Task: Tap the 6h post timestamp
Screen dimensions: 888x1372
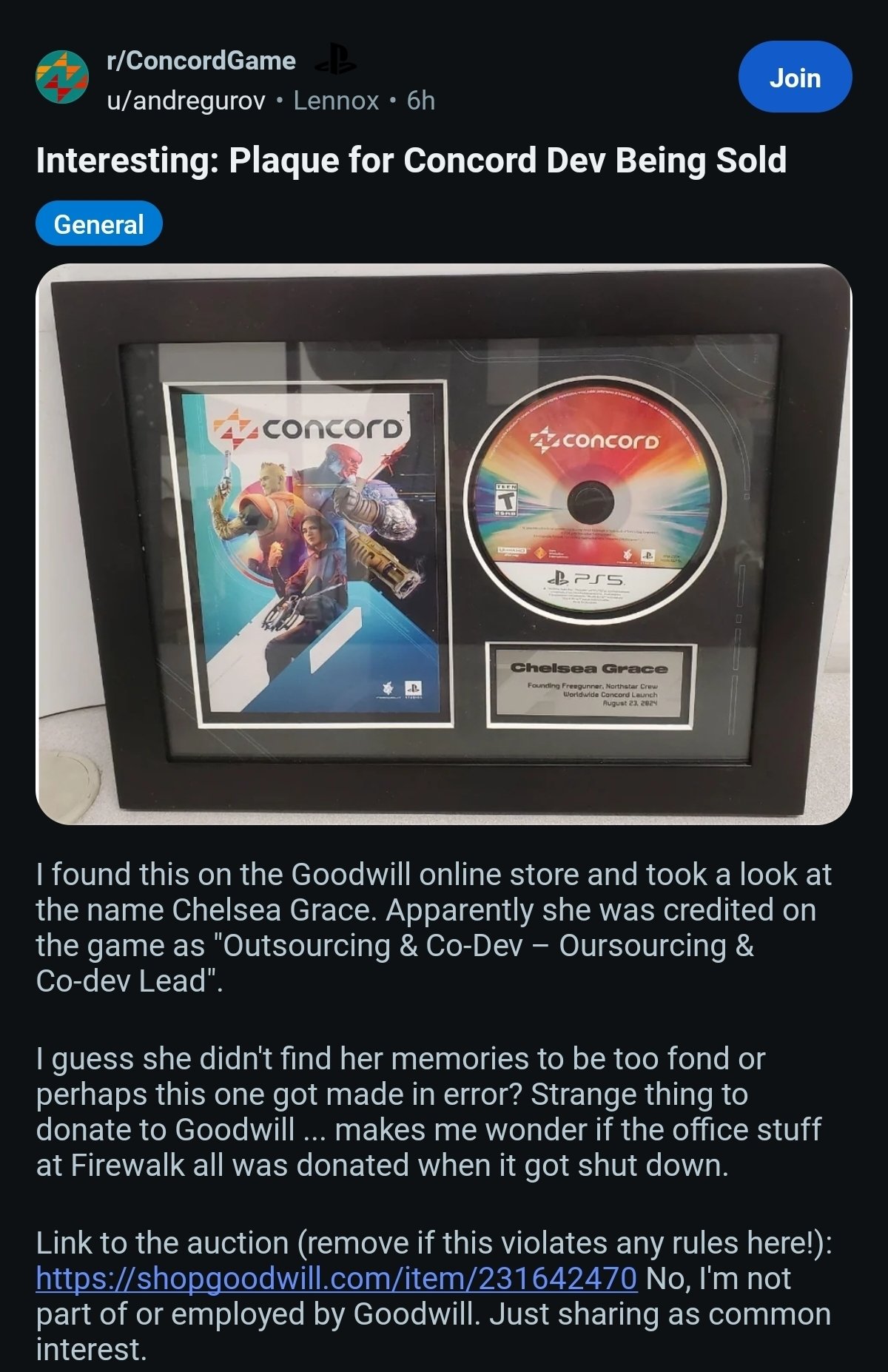Action: 421,100
